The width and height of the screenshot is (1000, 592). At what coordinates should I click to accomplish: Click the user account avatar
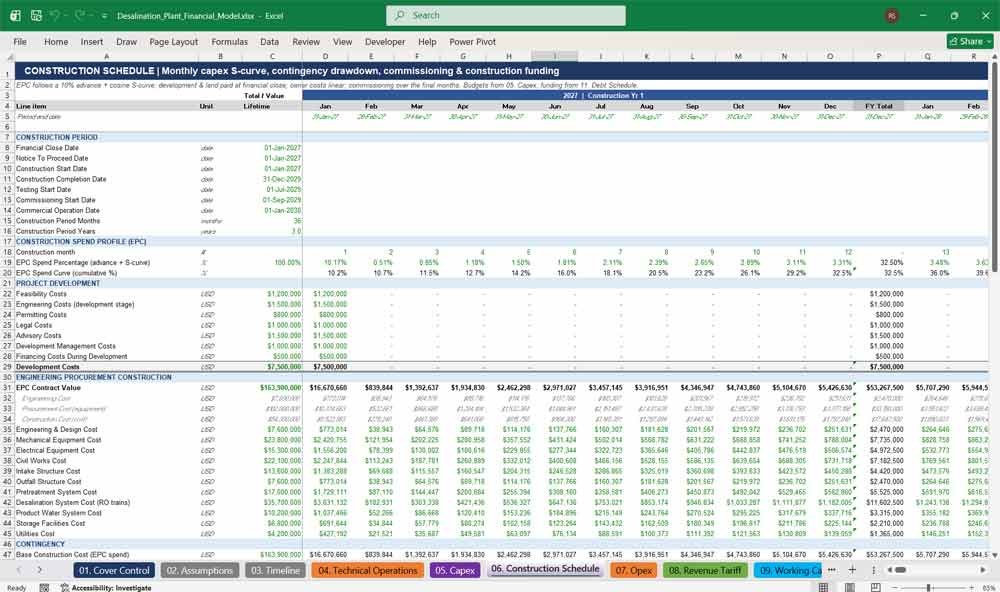click(x=892, y=16)
